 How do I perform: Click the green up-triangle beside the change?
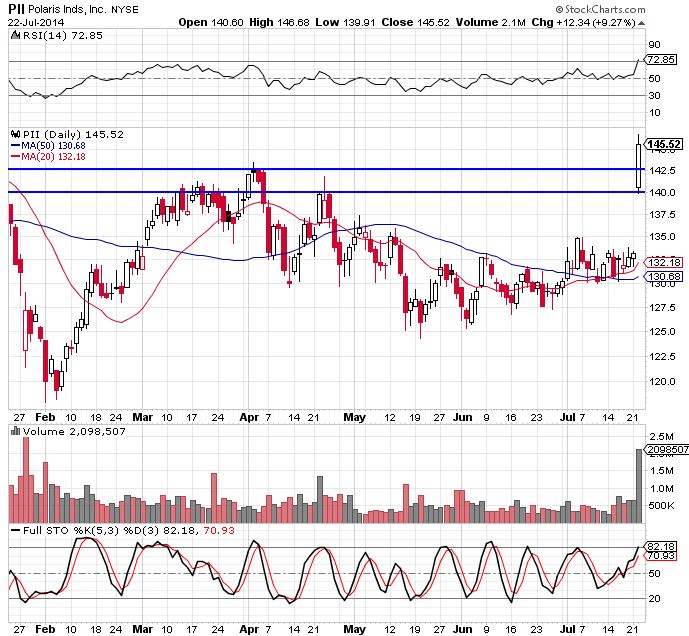pyautogui.click(x=642, y=23)
